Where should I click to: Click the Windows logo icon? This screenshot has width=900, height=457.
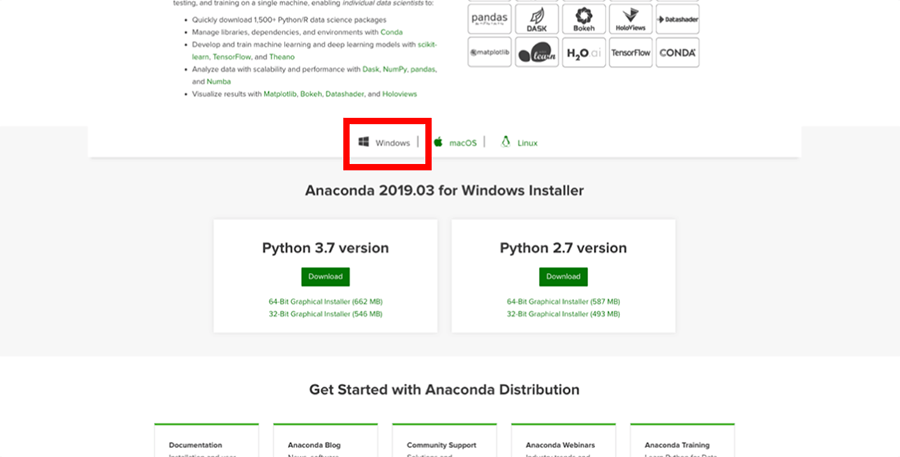(x=364, y=142)
